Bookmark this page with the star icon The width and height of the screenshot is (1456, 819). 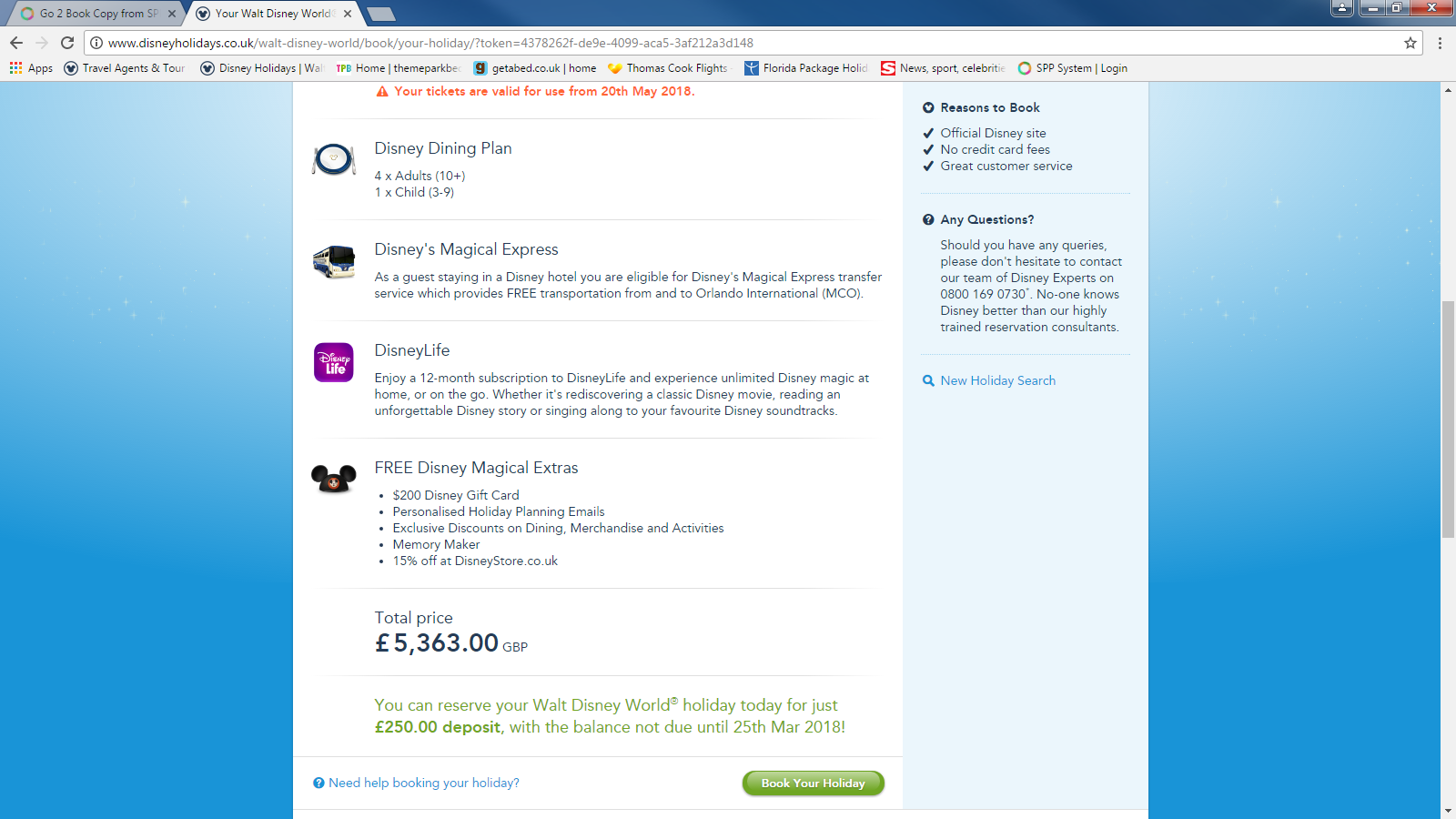1410,43
